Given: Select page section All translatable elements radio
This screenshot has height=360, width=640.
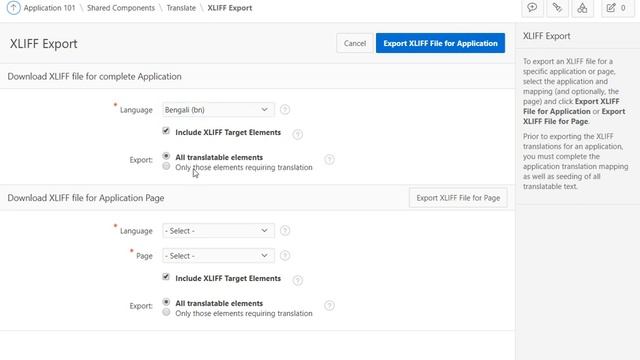Looking at the screenshot, I should pos(166,302).
